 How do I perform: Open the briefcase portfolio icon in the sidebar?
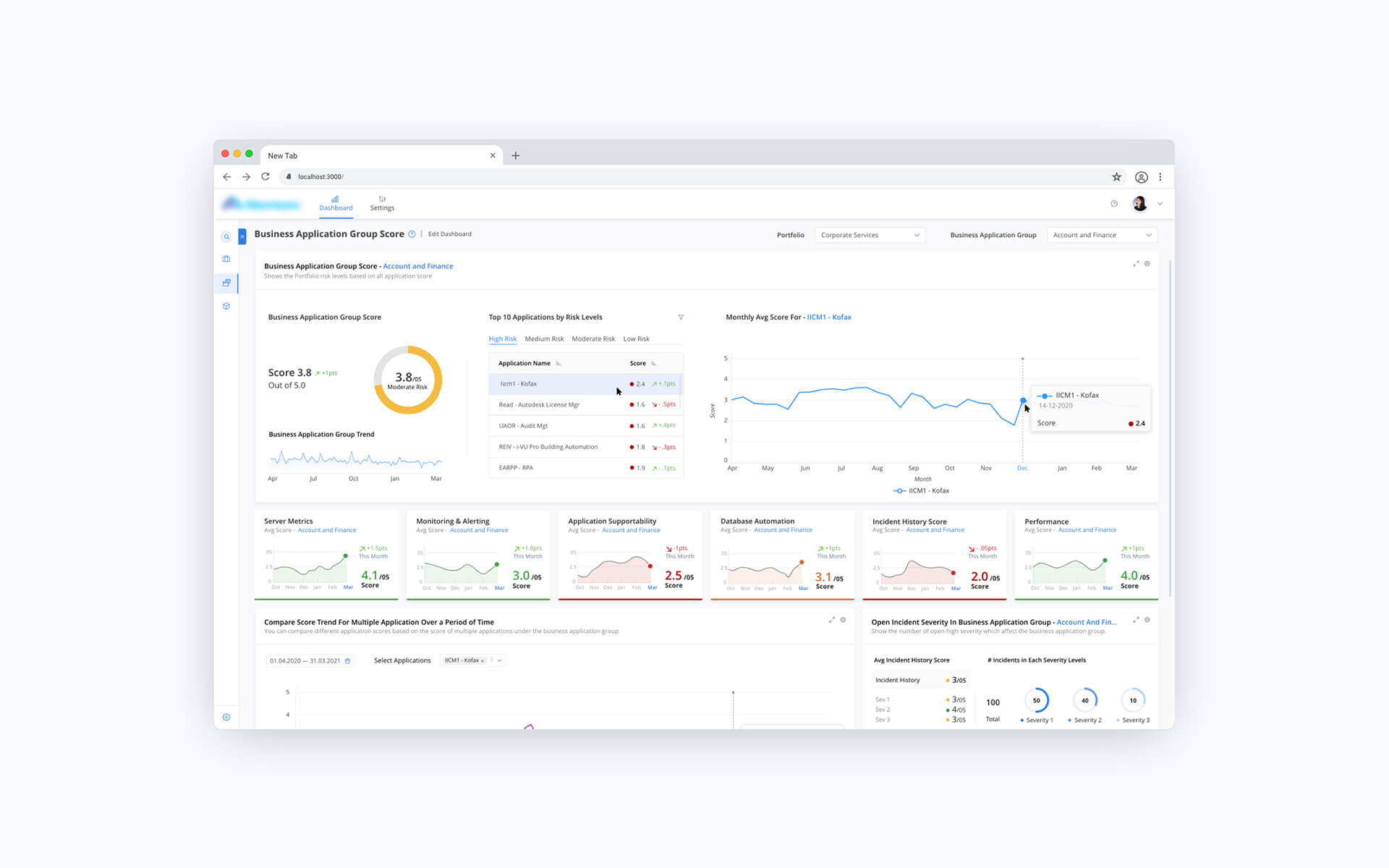coord(226,259)
